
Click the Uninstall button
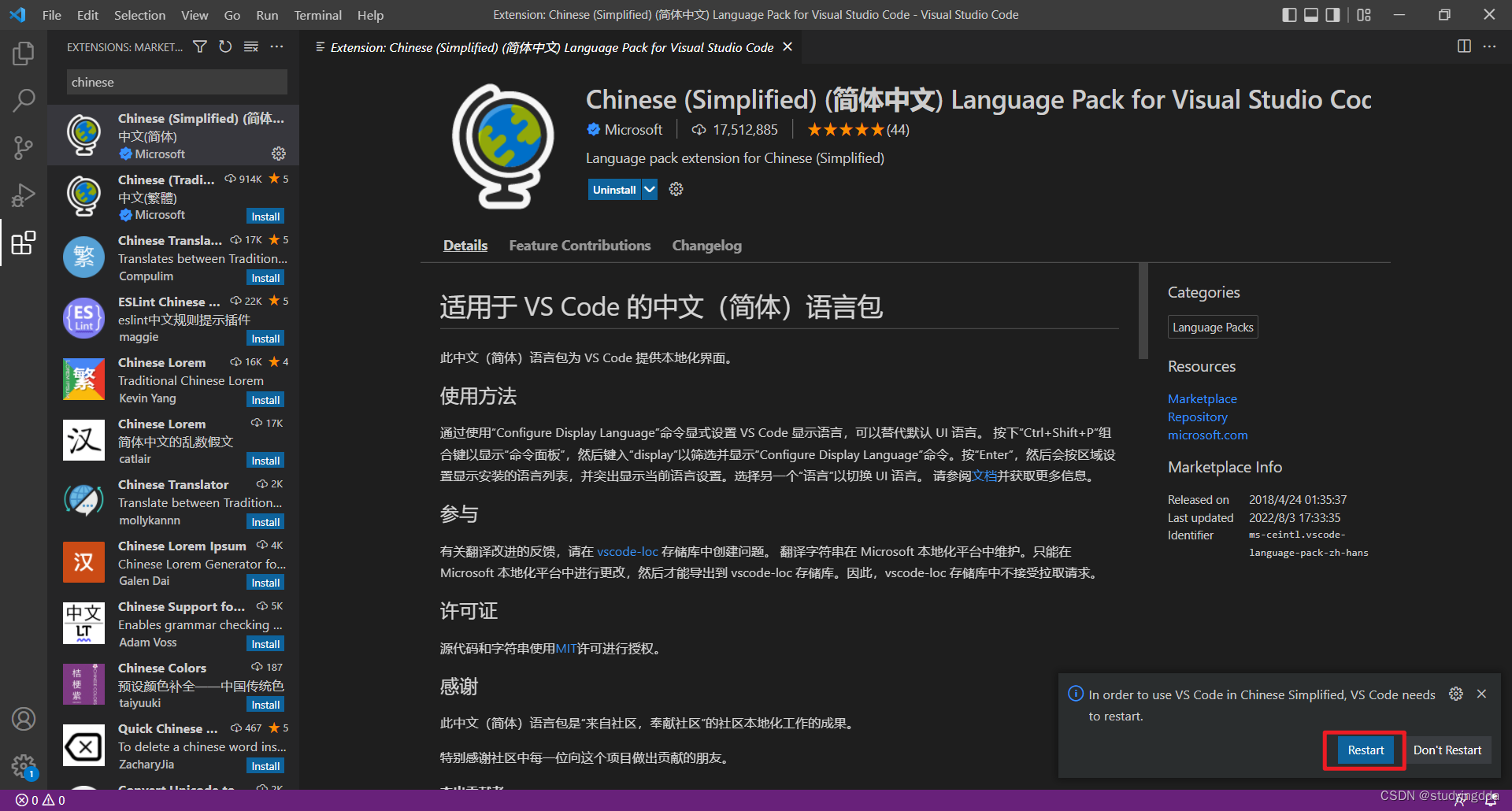614,189
